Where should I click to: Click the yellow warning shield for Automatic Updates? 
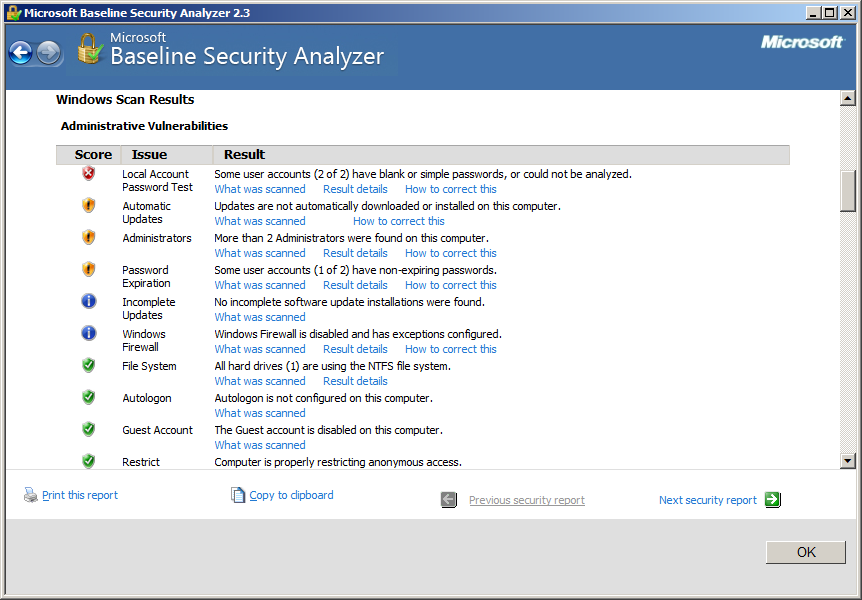89,206
